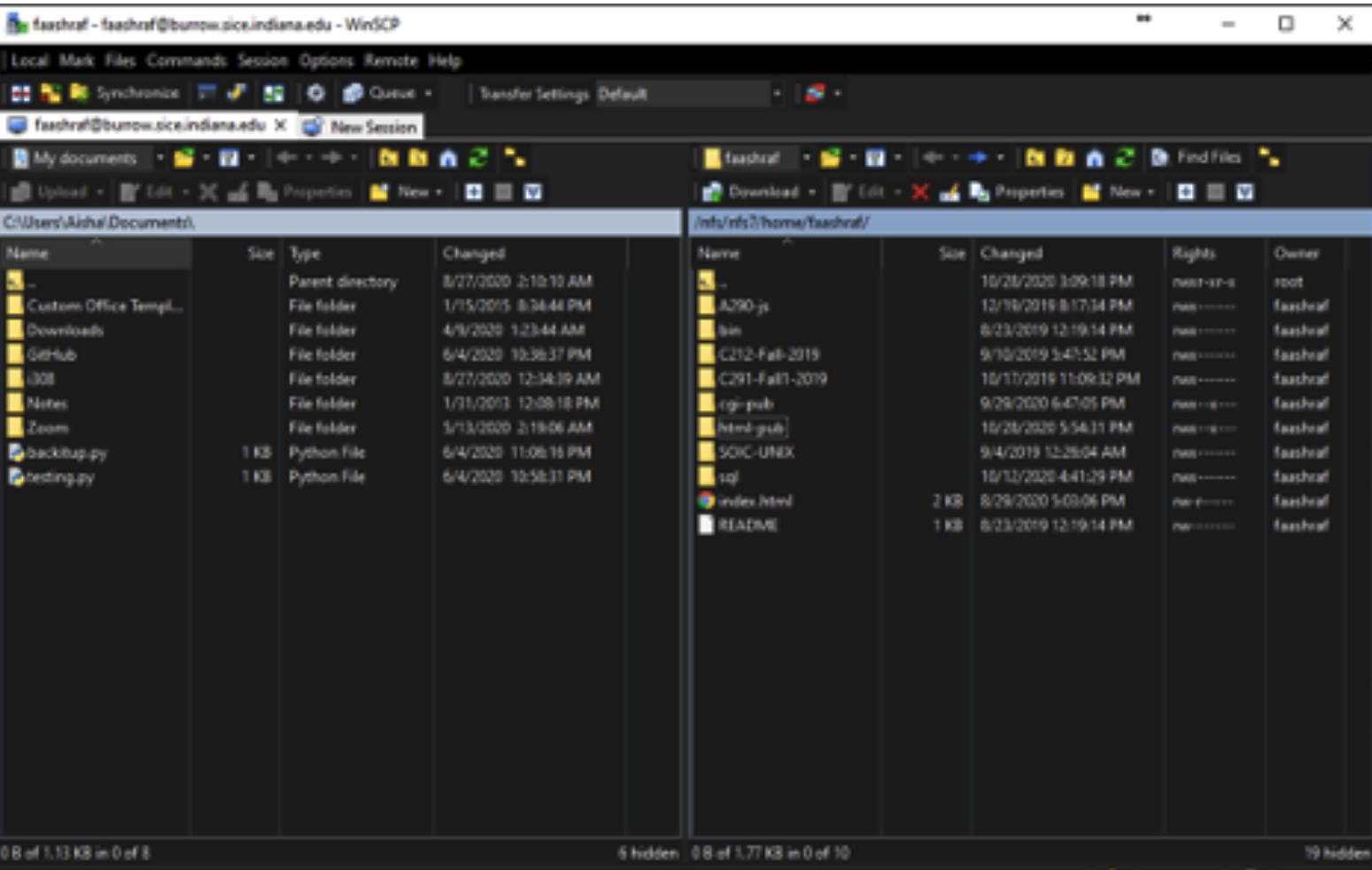The image size is (1372, 870).
Task: Click the Queue toolbar icon
Action: click(380, 93)
